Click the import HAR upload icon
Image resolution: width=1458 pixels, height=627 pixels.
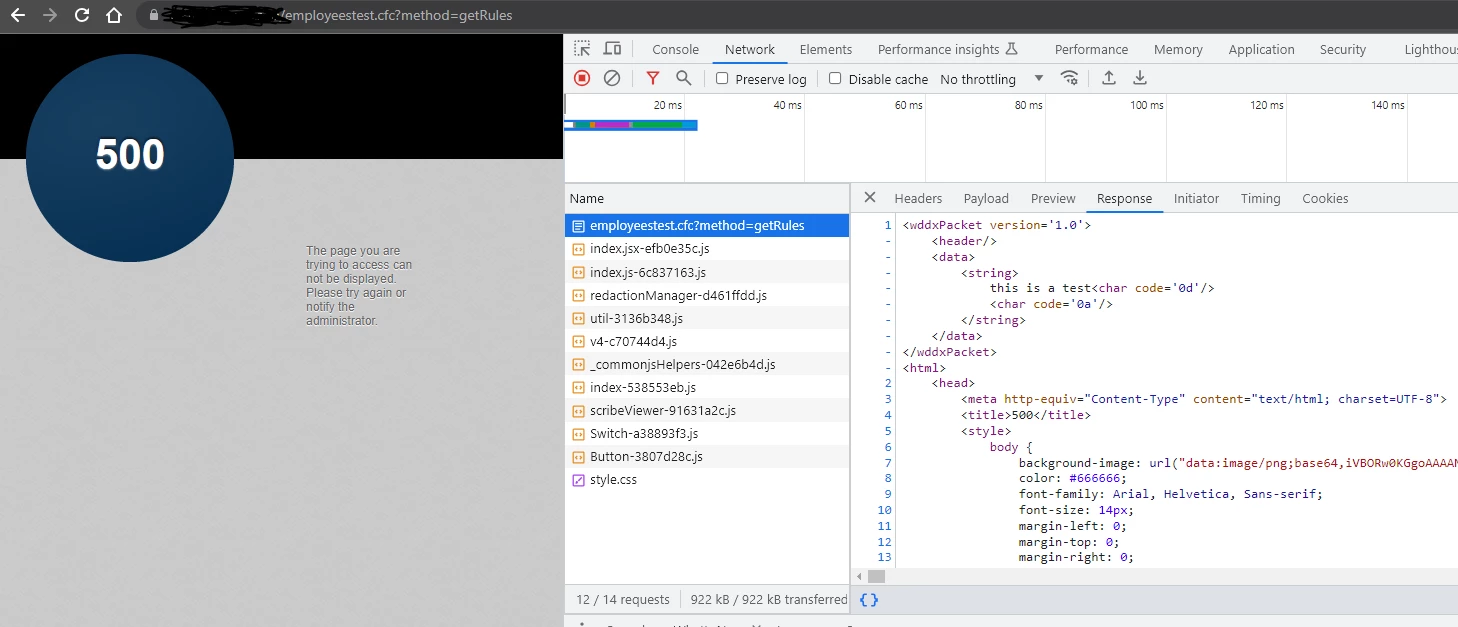(1109, 78)
